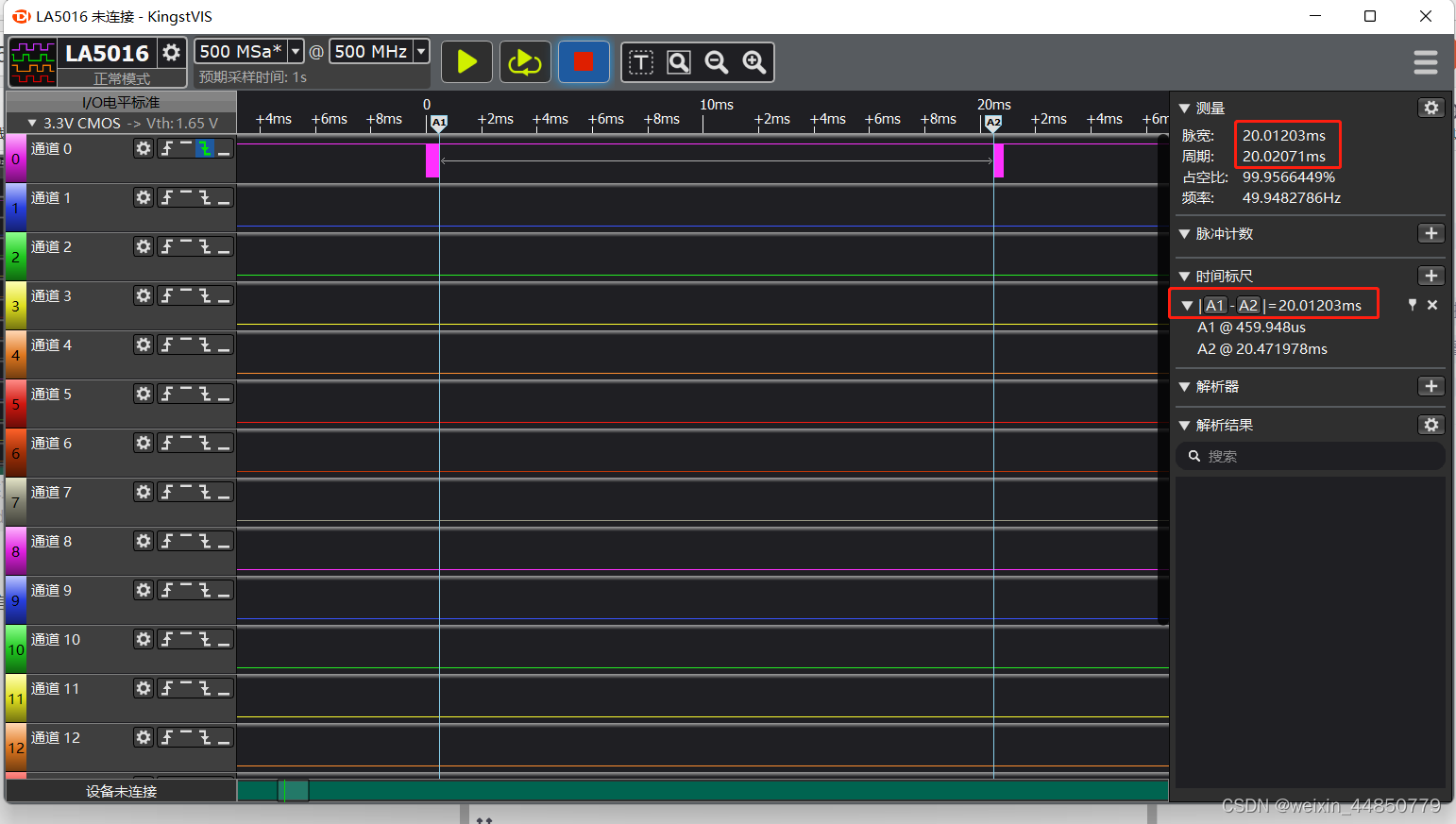
Task: Open channel 6 settings gear
Action: [x=144, y=443]
